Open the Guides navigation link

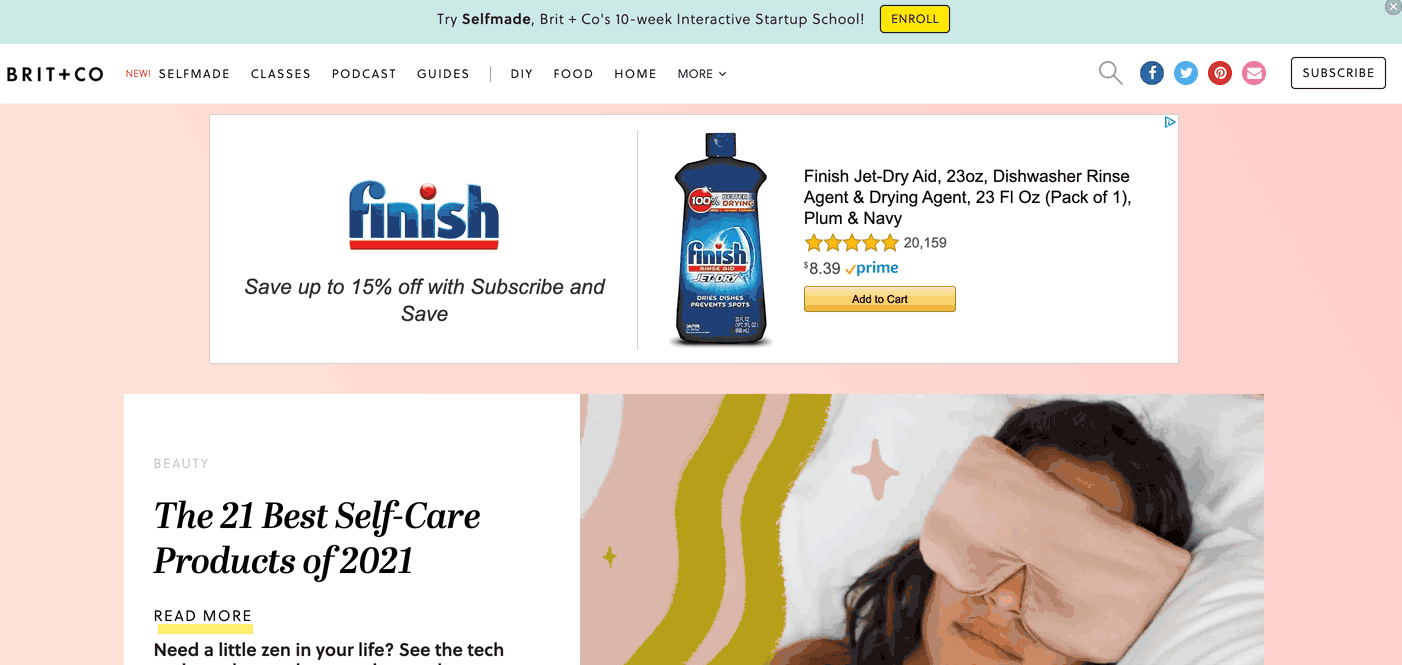[x=443, y=74]
